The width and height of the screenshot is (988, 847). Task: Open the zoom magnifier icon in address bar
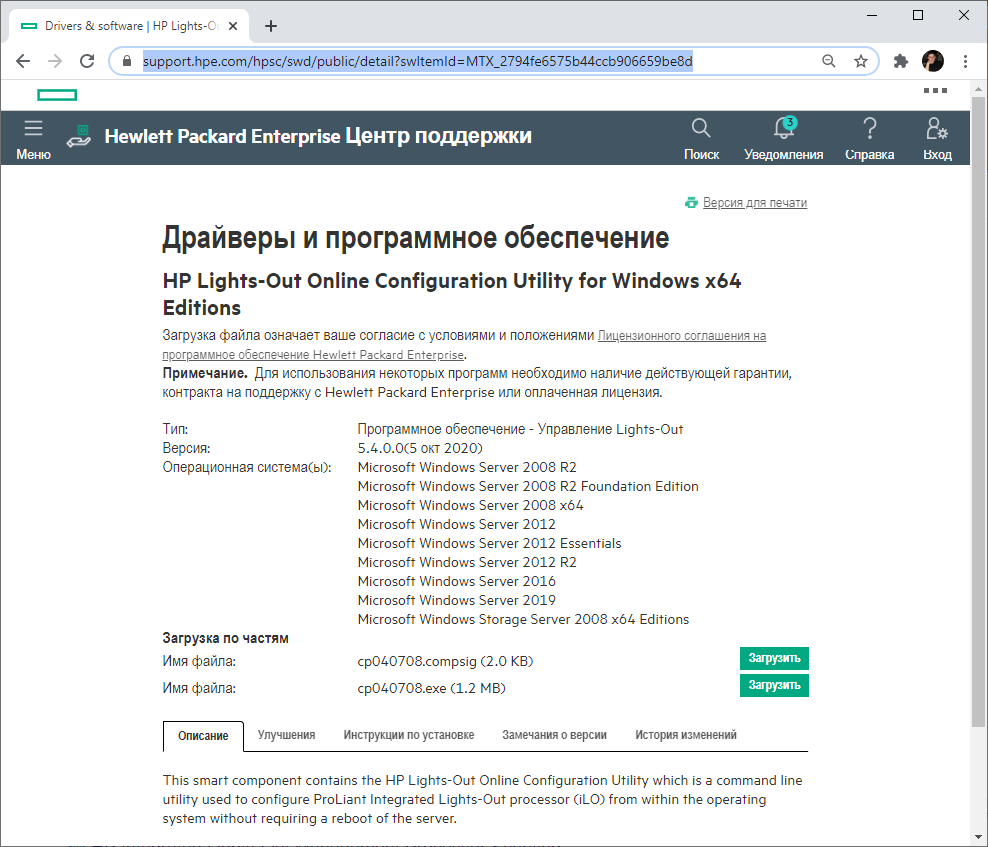(829, 61)
